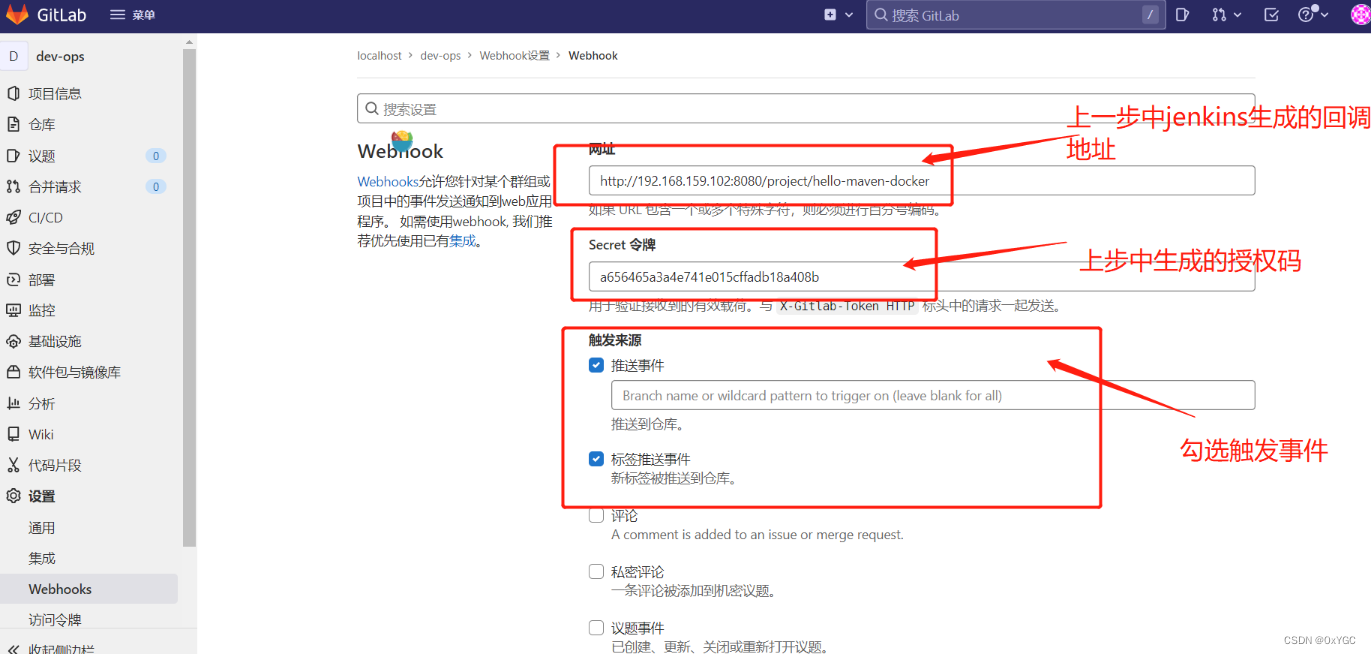The image size is (1371, 654).
Task: Open 访问令牌 settings sub-item
Action: point(55,620)
